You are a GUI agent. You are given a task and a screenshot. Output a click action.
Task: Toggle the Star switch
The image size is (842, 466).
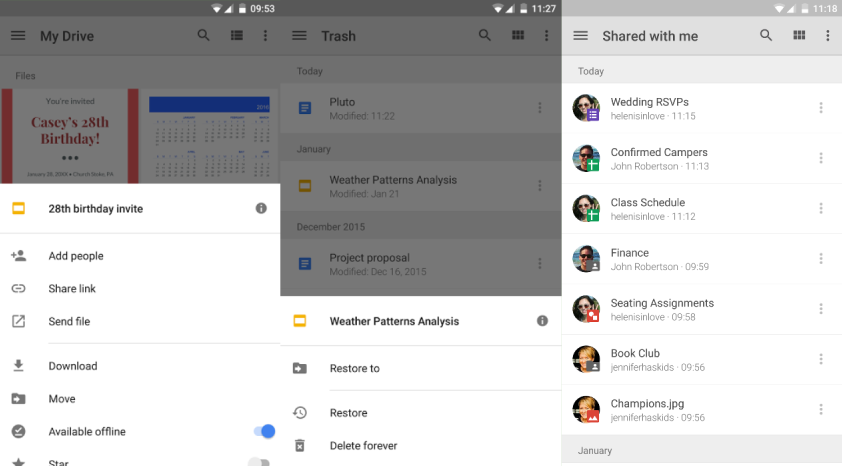coord(259,462)
